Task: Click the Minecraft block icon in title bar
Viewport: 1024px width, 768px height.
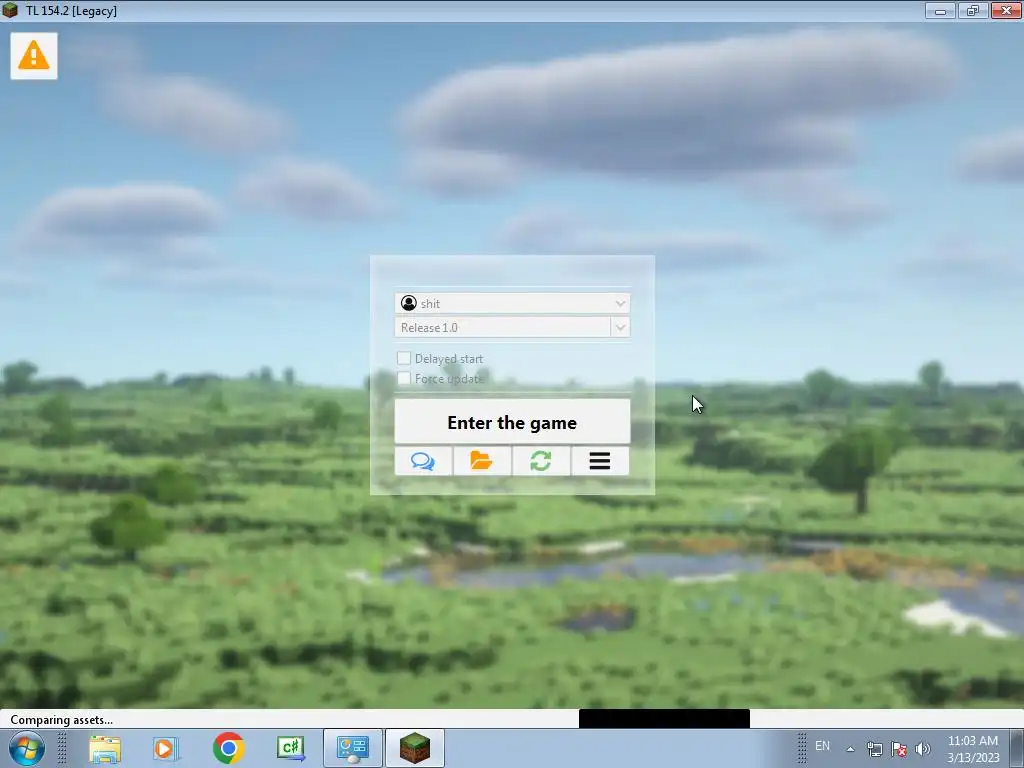Action: click(x=10, y=10)
